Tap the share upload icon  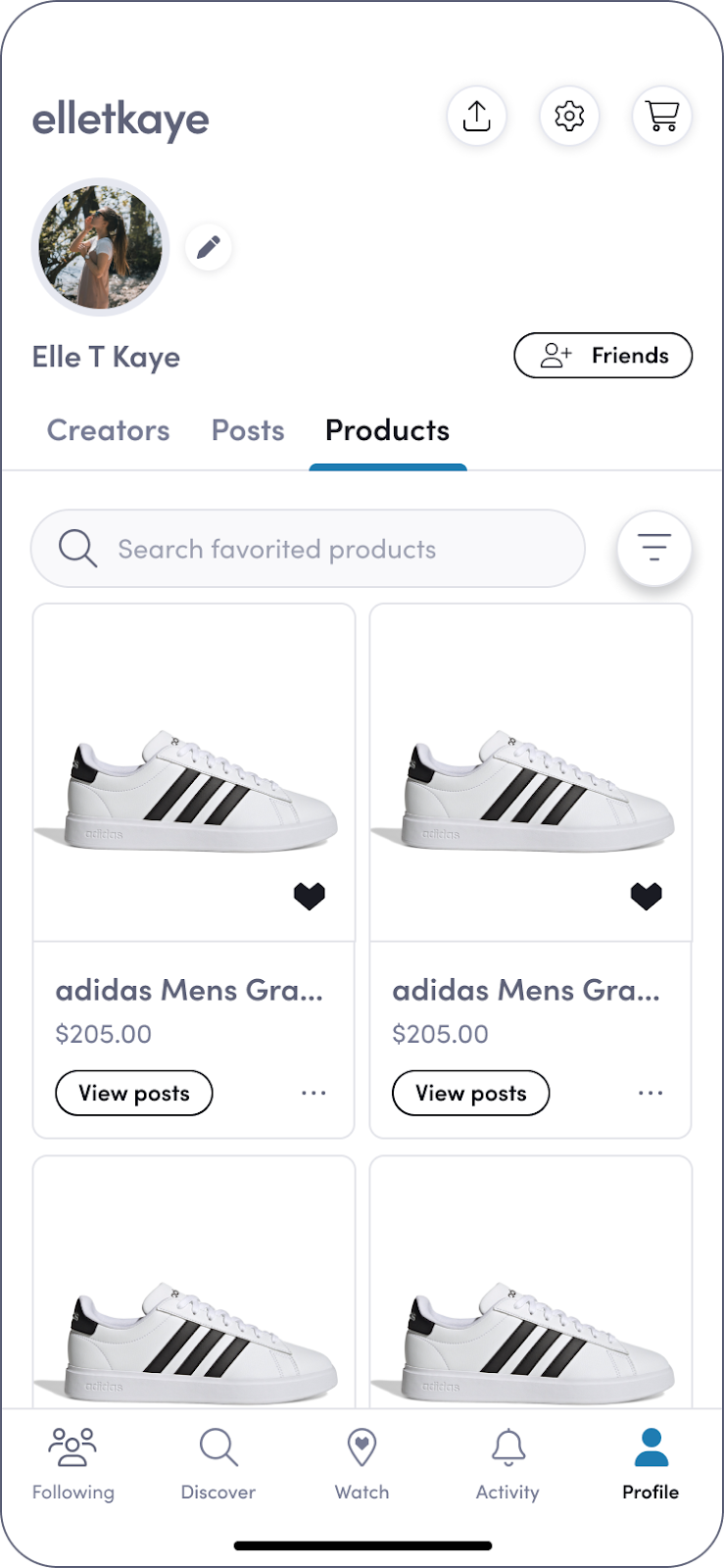[x=476, y=116]
